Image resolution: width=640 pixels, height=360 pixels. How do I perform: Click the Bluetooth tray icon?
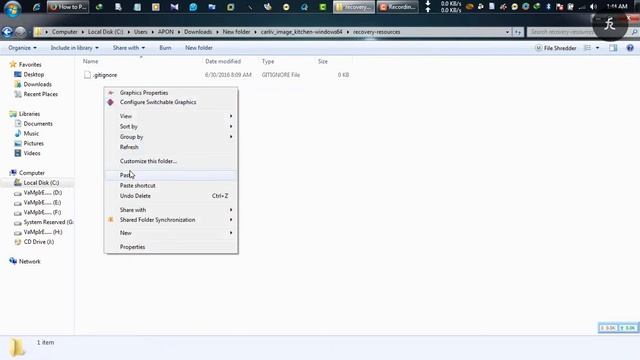point(549,7)
